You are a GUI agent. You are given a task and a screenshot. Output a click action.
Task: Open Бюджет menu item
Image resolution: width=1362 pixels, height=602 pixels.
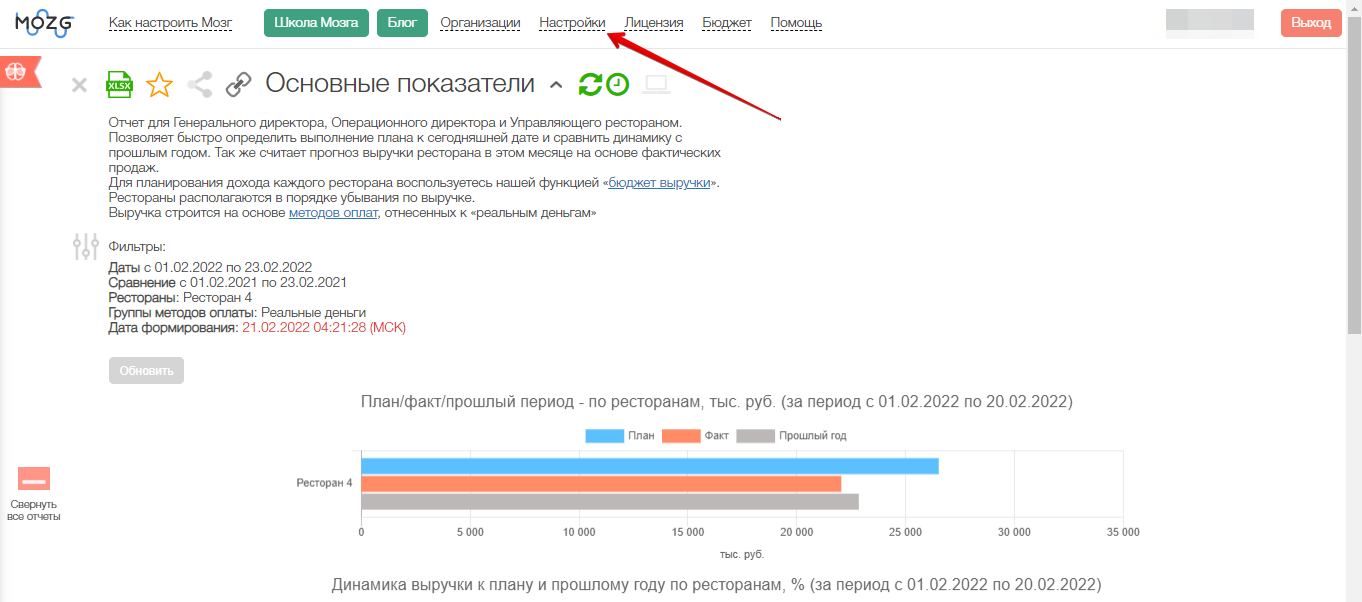click(727, 23)
